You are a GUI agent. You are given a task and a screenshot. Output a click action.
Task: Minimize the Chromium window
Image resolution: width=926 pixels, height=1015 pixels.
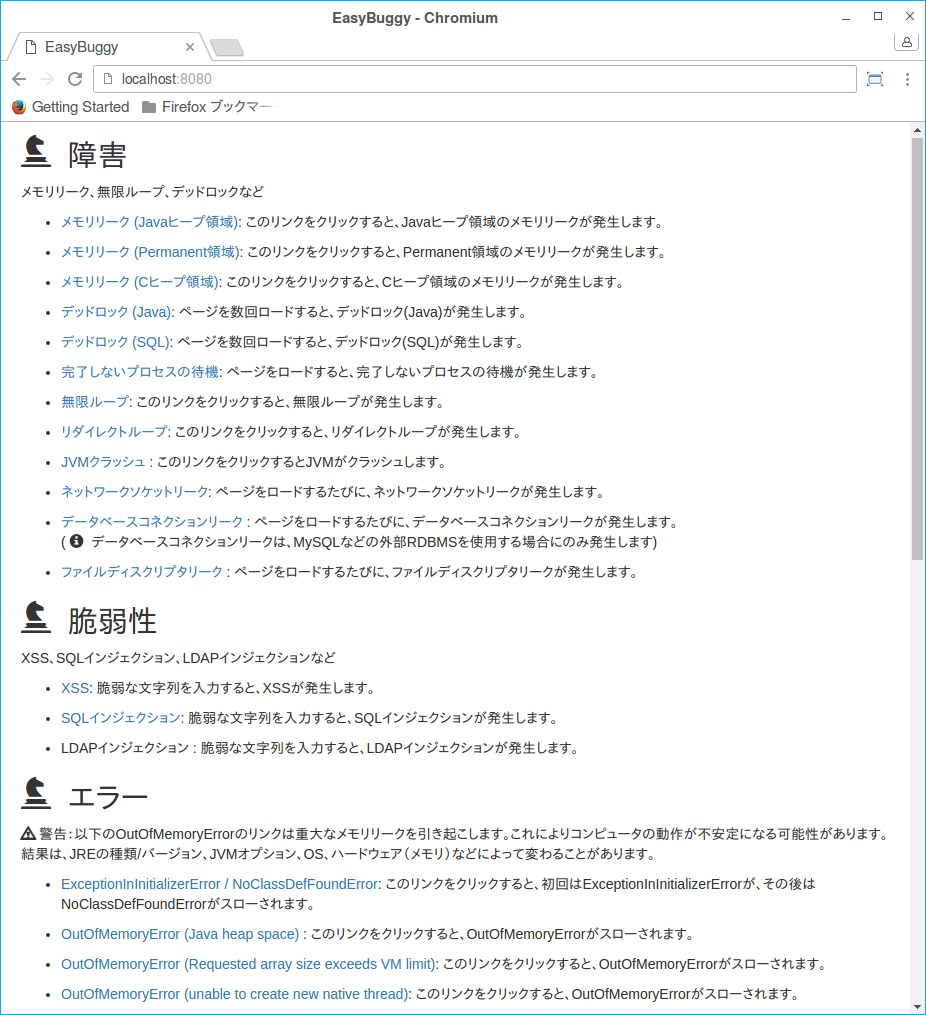pos(846,17)
